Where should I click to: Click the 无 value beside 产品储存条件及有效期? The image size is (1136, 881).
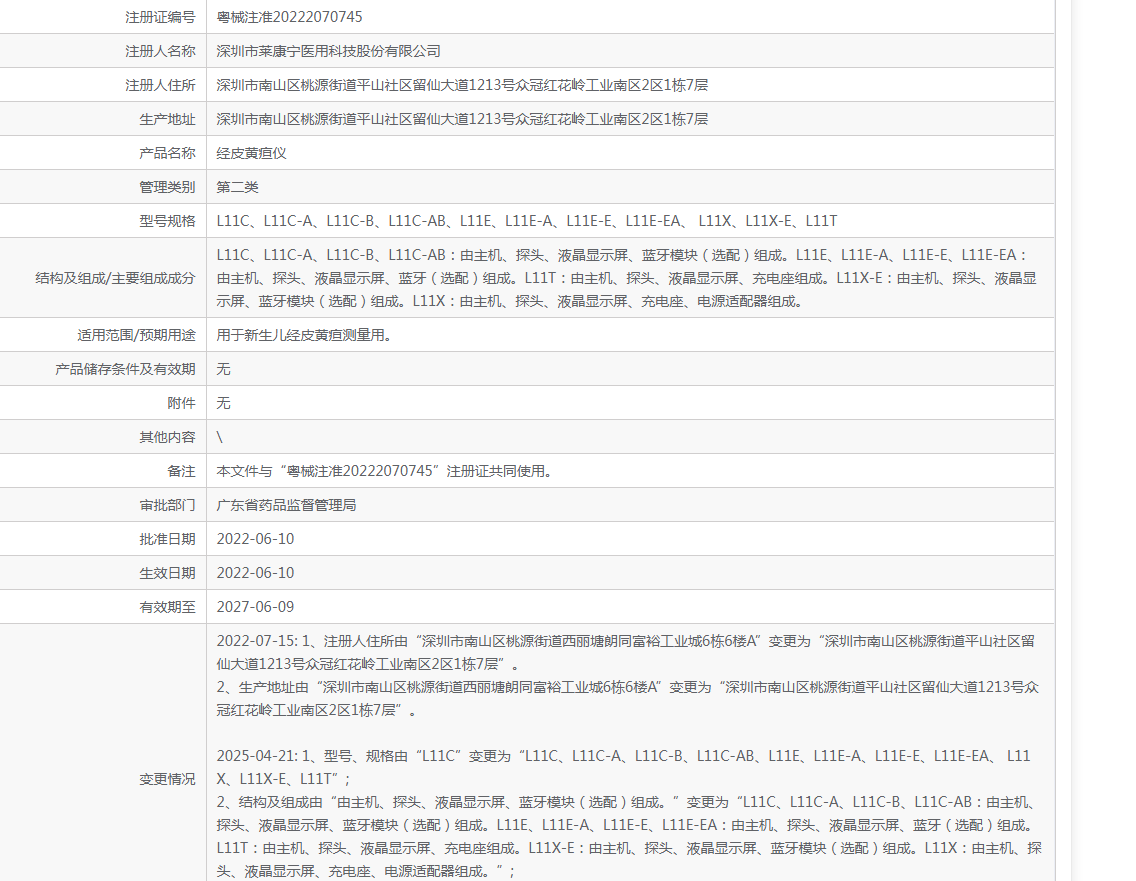[x=223, y=369]
